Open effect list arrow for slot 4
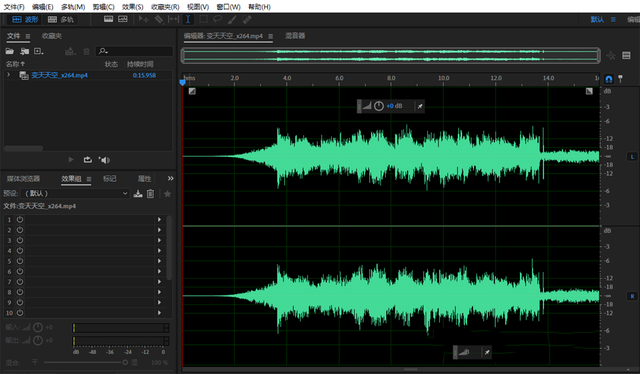 [x=160, y=251]
